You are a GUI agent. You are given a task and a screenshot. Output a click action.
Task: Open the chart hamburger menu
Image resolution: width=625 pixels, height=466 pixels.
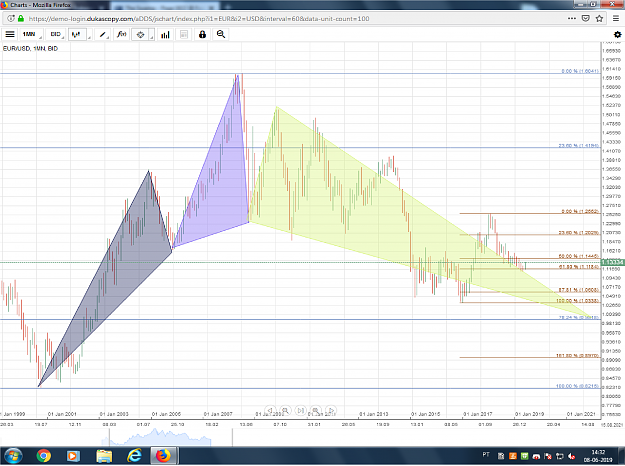[10, 35]
